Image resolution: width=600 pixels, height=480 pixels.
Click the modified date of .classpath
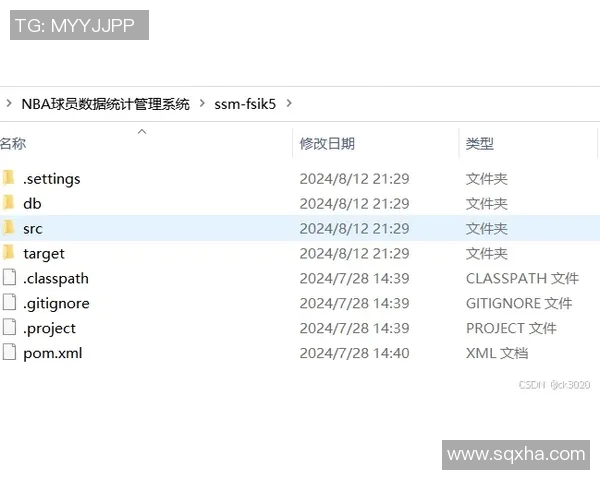pyautogui.click(x=354, y=278)
